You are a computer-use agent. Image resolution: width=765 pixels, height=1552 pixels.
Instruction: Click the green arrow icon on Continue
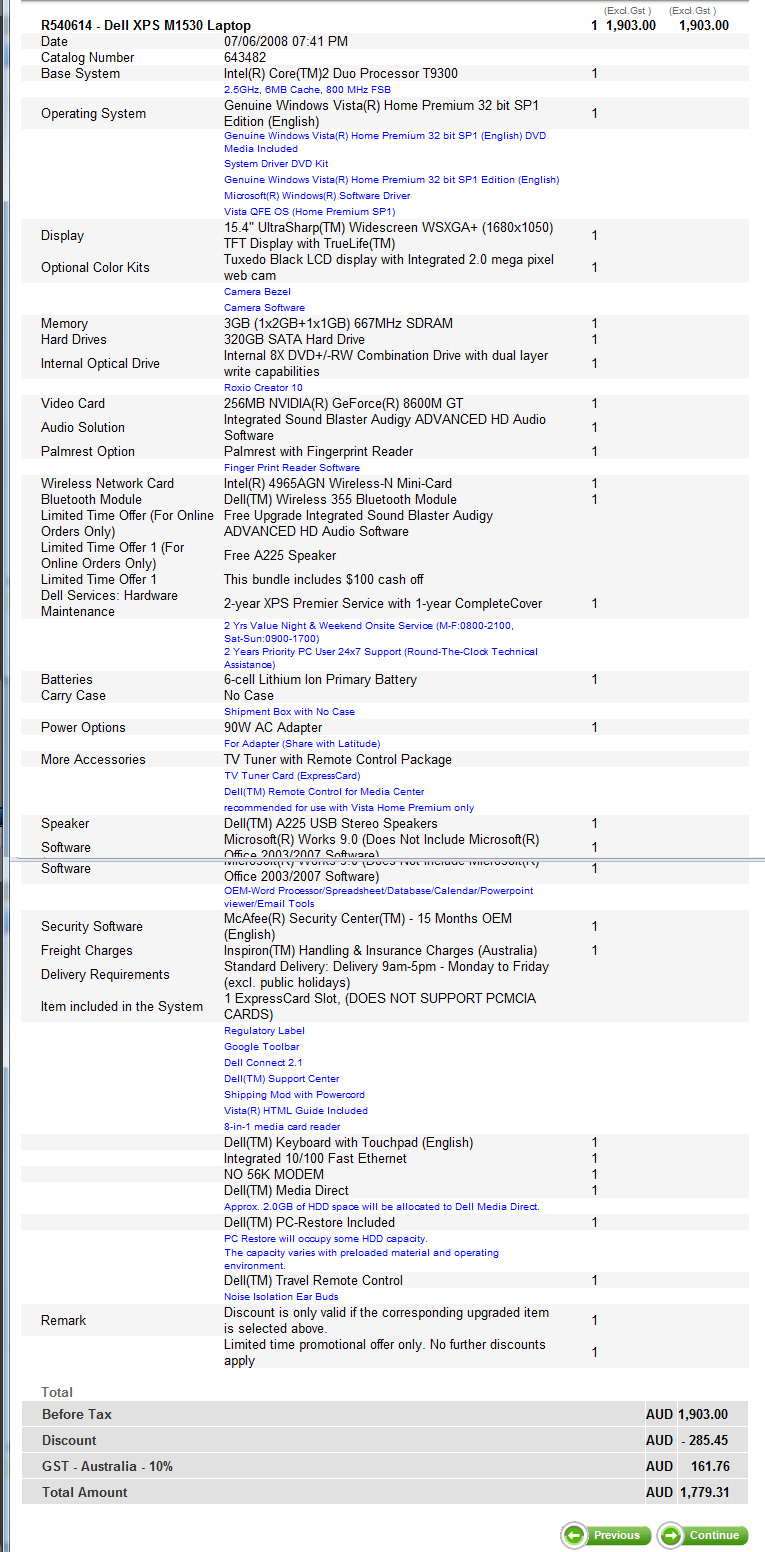[671, 1535]
